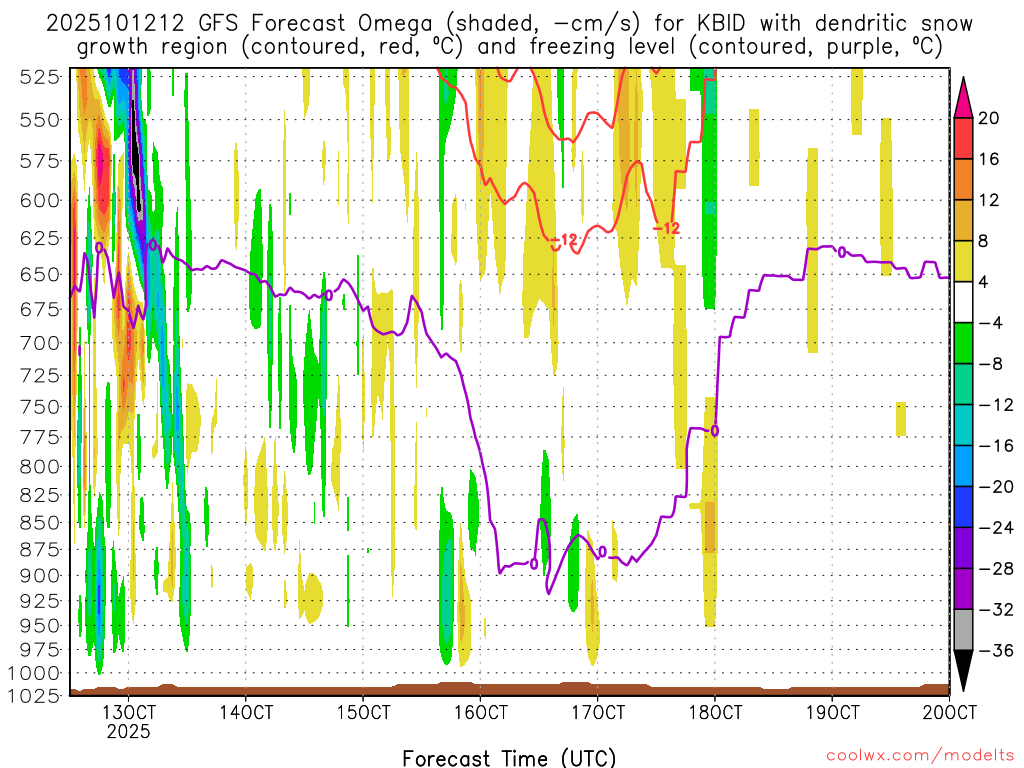Click the 160CT time axis label
The width and height of the screenshot is (1024, 768).
tap(480, 711)
